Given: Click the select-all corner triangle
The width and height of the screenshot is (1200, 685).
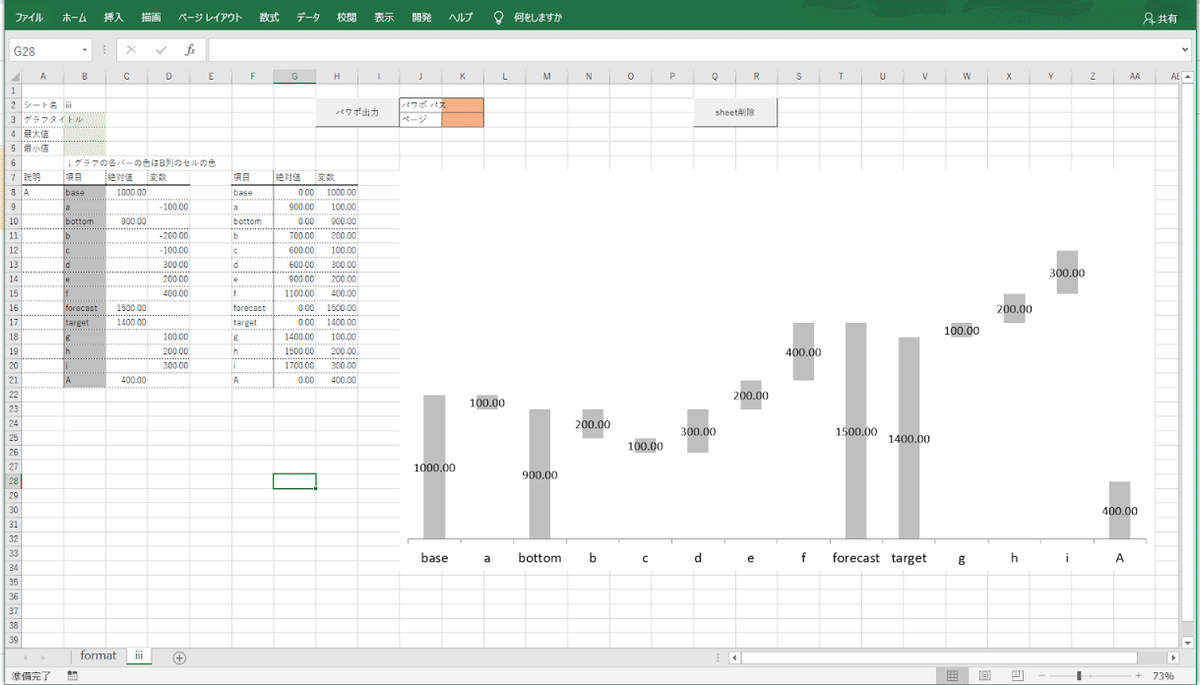Looking at the screenshot, I should [x=15, y=76].
